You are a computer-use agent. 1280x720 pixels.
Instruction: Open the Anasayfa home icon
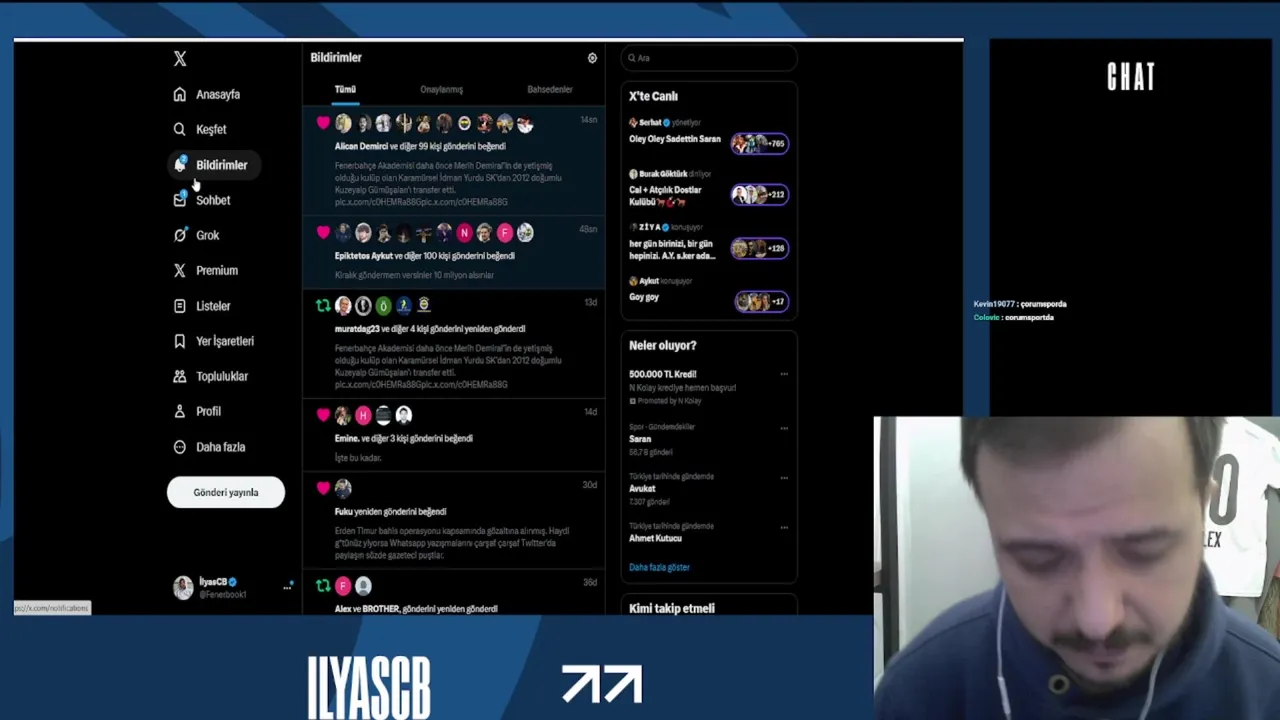coord(180,94)
